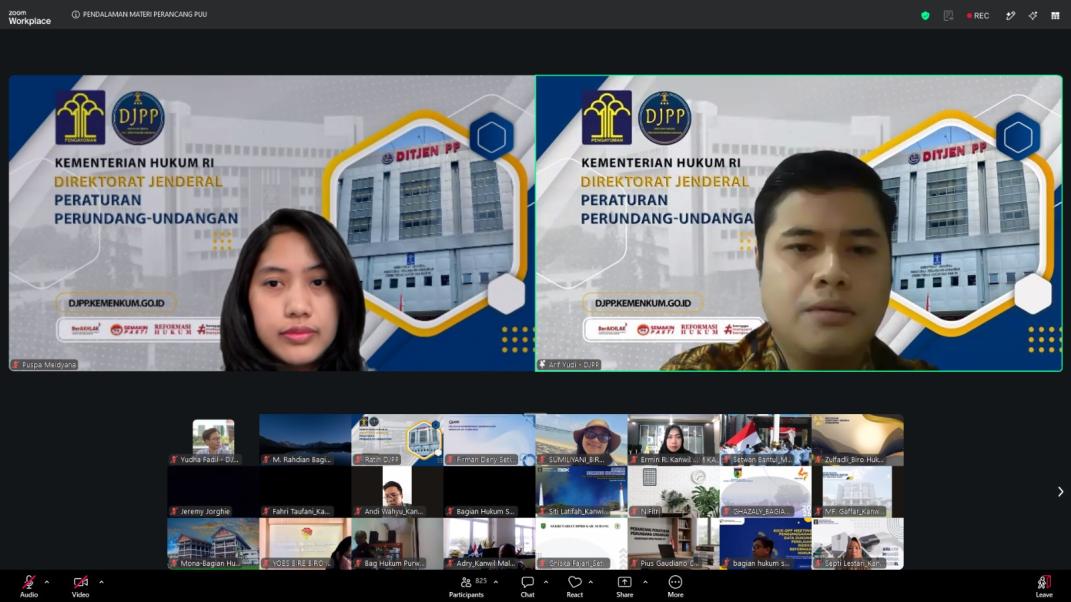Screen dimensions: 1071x602
Task: Expand the Video options arrow
Action: (101, 582)
